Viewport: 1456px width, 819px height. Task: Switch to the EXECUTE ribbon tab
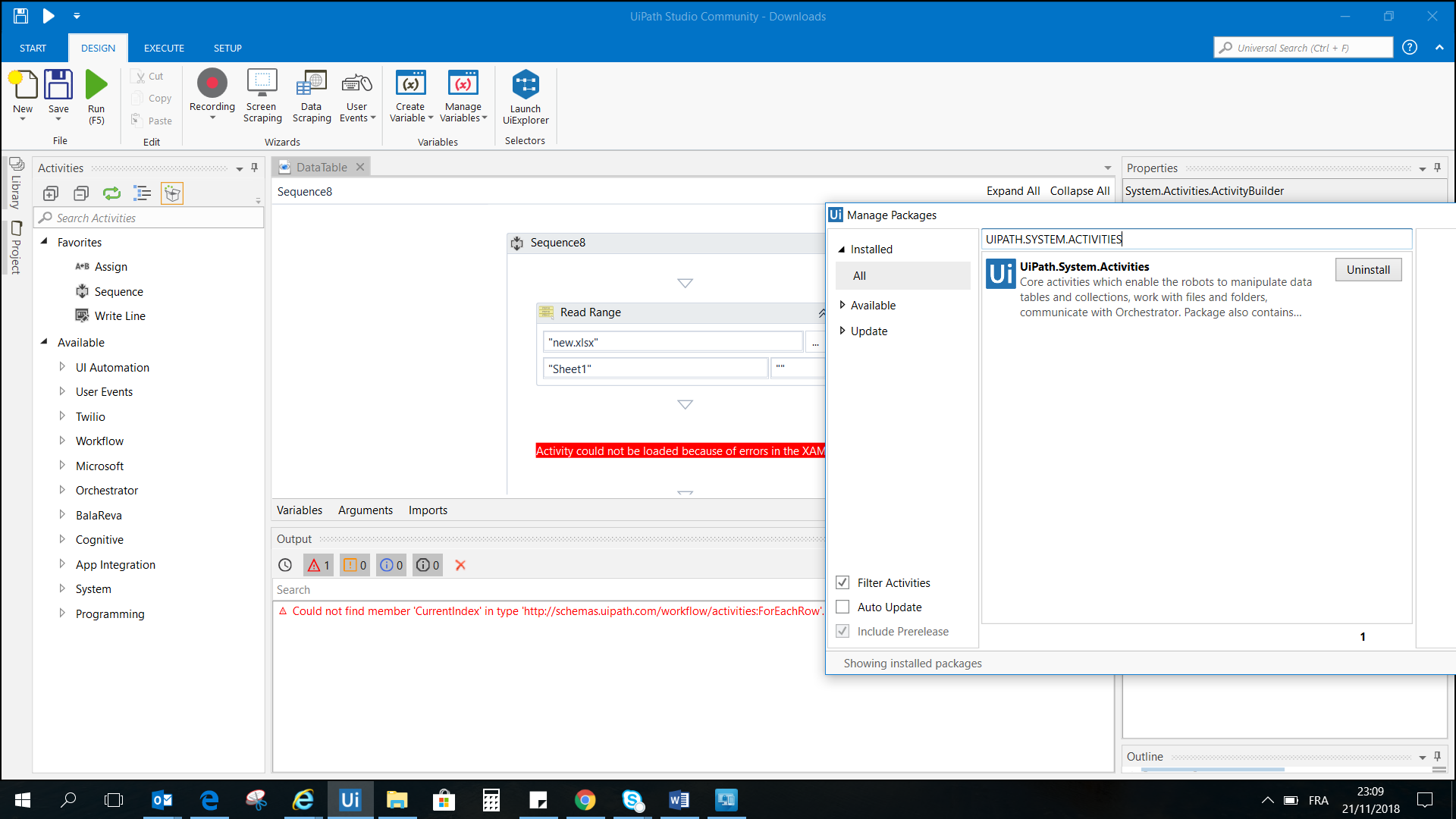click(164, 48)
